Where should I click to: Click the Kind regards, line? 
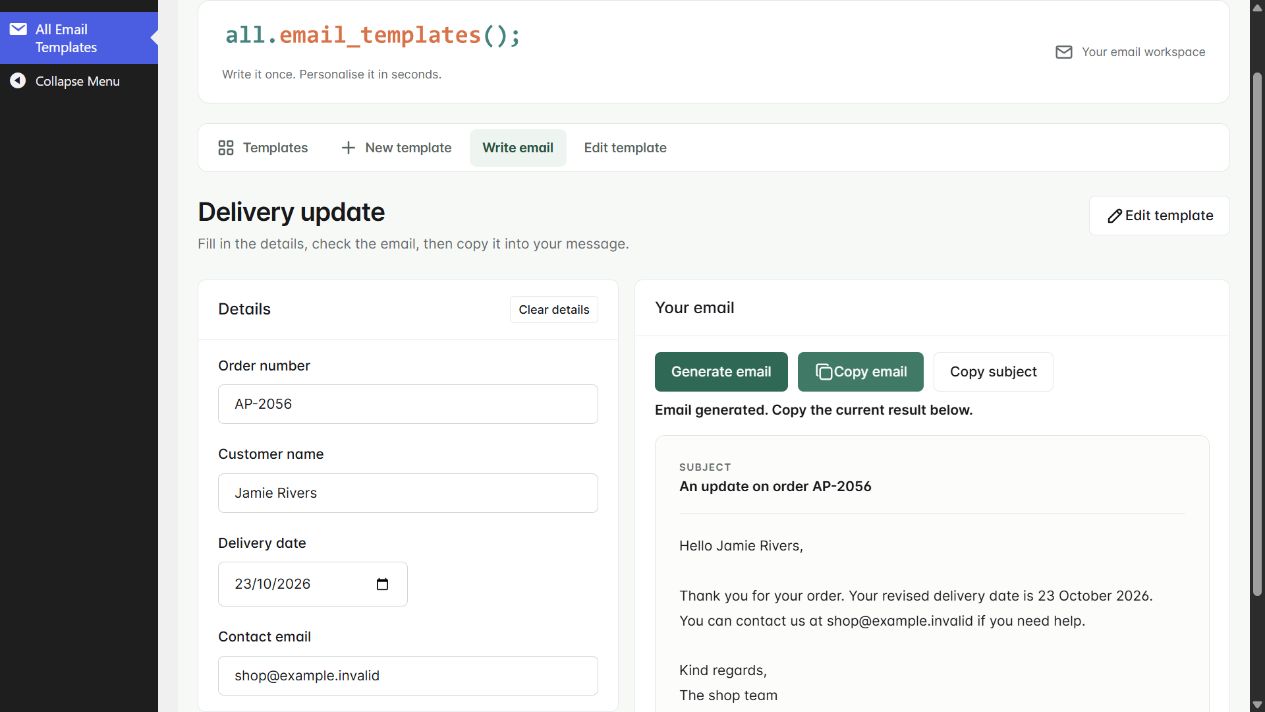[x=723, y=670]
